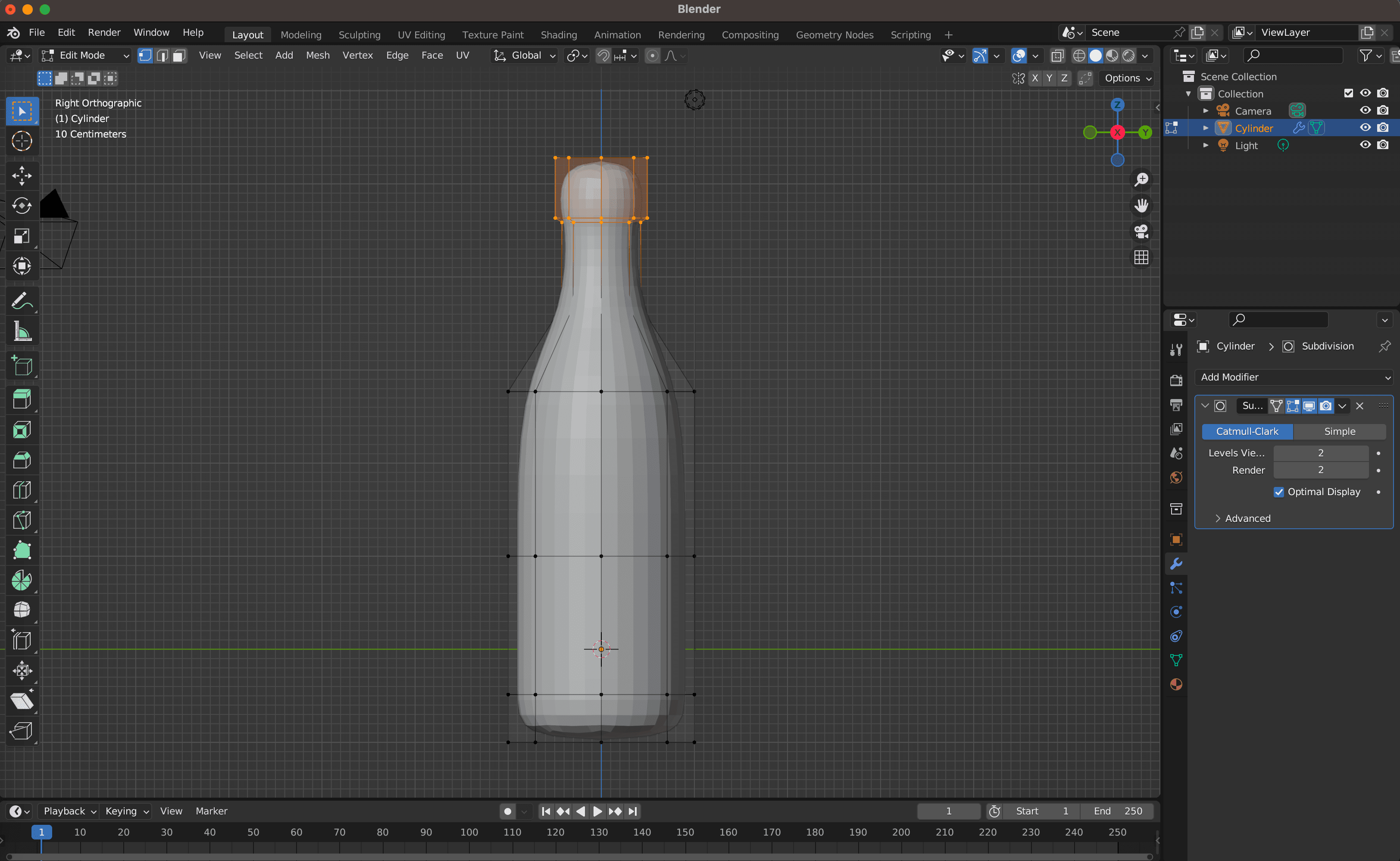This screenshot has height=861, width=1400.
Task: Select the Transform tool
Action: pyautogui.click(x=22, y=266)
